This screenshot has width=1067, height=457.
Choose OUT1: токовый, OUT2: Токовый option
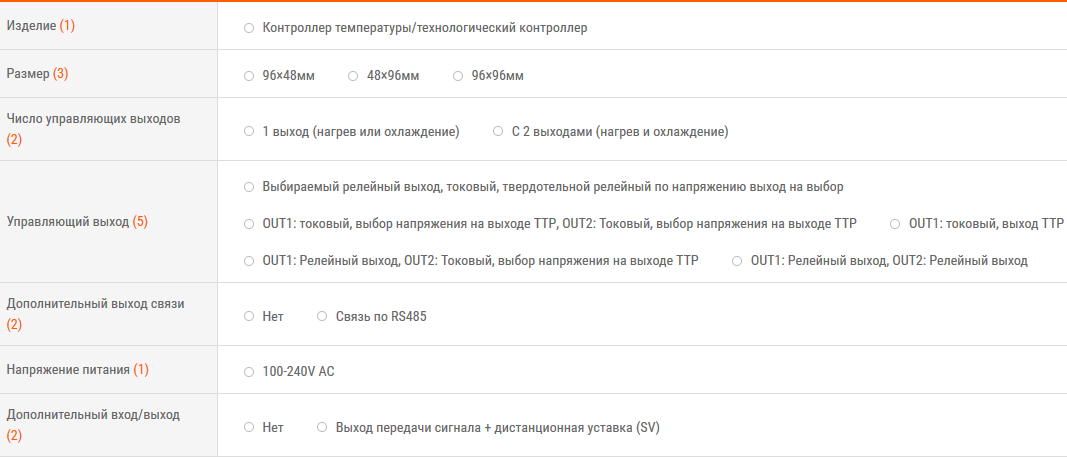click(249, 223)
